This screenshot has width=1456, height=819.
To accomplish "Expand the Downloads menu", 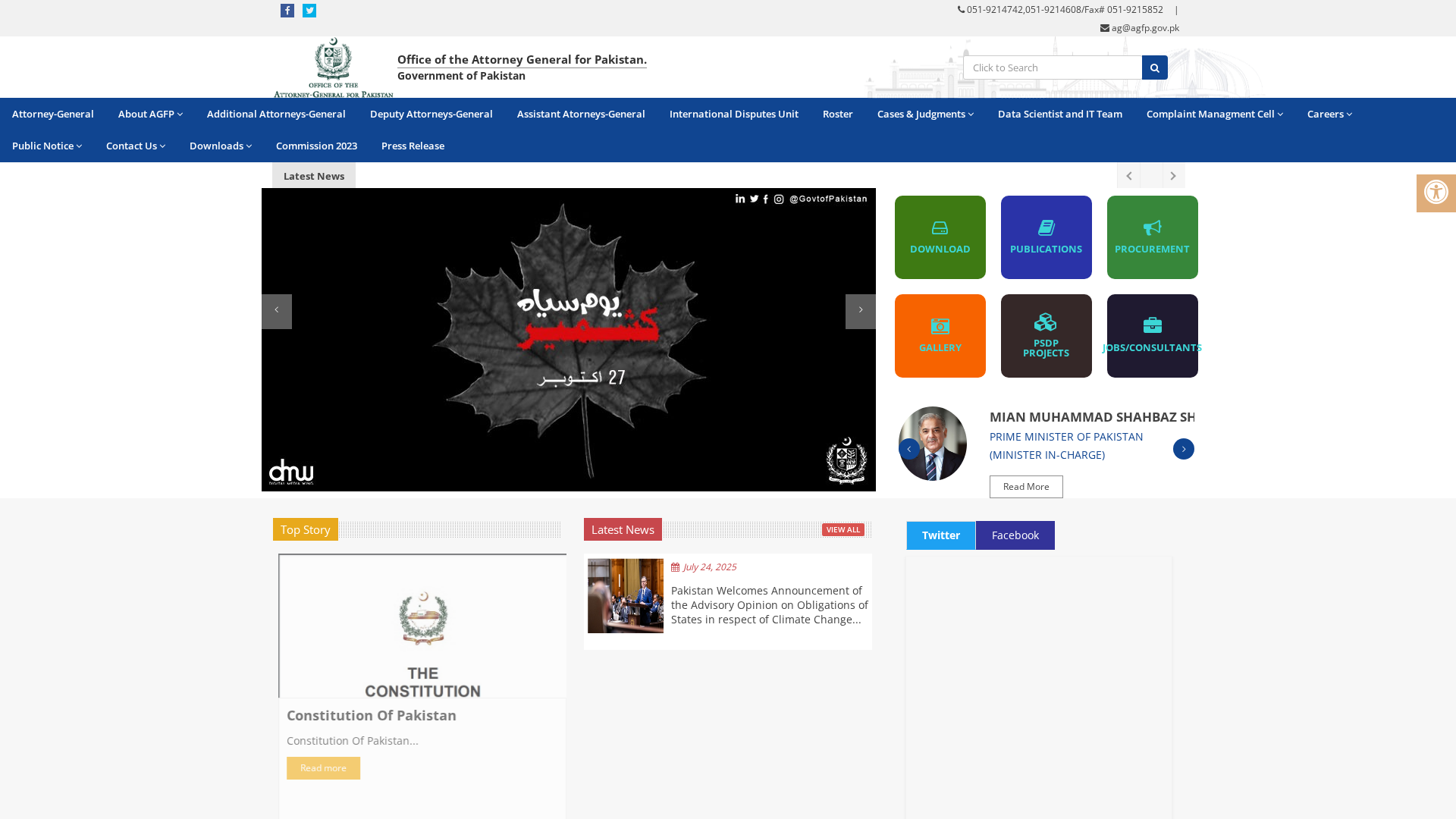I will tap(221, 146).
